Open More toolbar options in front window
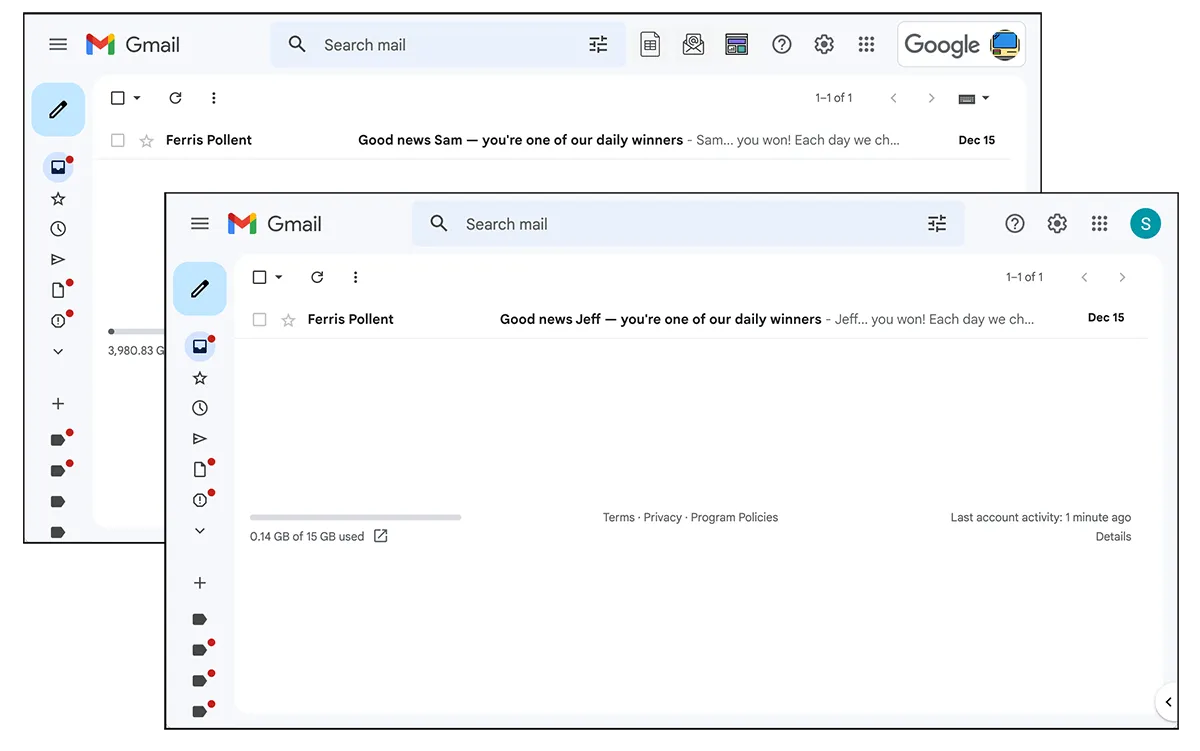The height and width of the screenshot is (751, 1200). point(355,277)
